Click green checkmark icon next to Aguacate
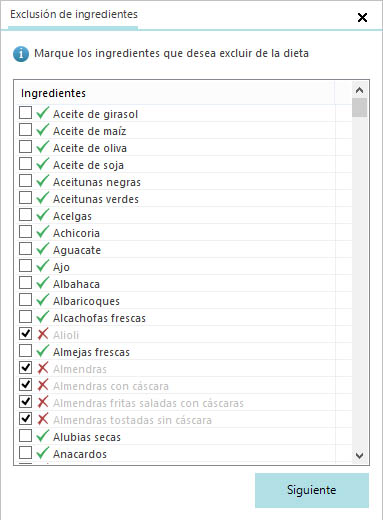The image size is (383, 520). tap(43, 249)
